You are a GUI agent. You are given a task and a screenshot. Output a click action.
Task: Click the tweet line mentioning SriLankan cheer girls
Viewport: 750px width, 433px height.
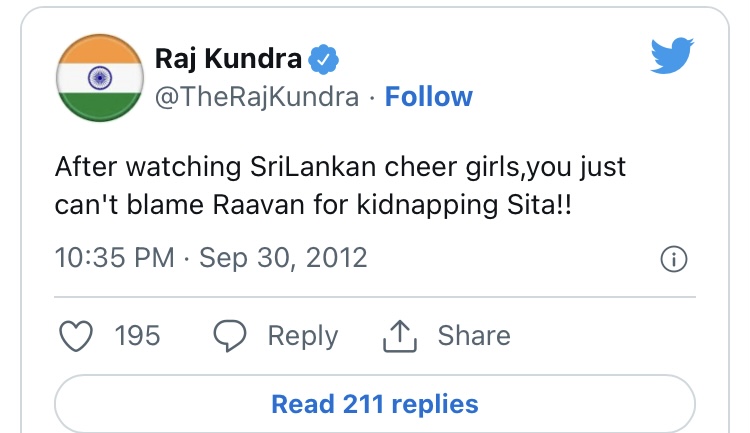point(340,164)
